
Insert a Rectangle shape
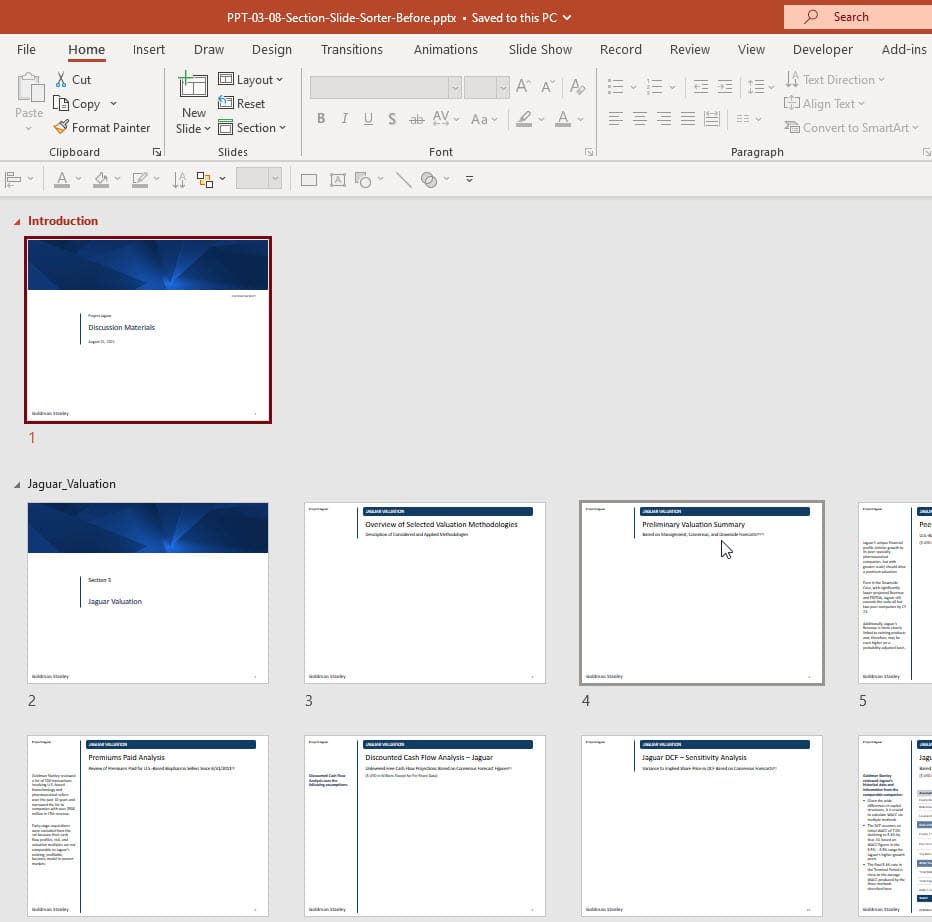(x=308, y=179)
